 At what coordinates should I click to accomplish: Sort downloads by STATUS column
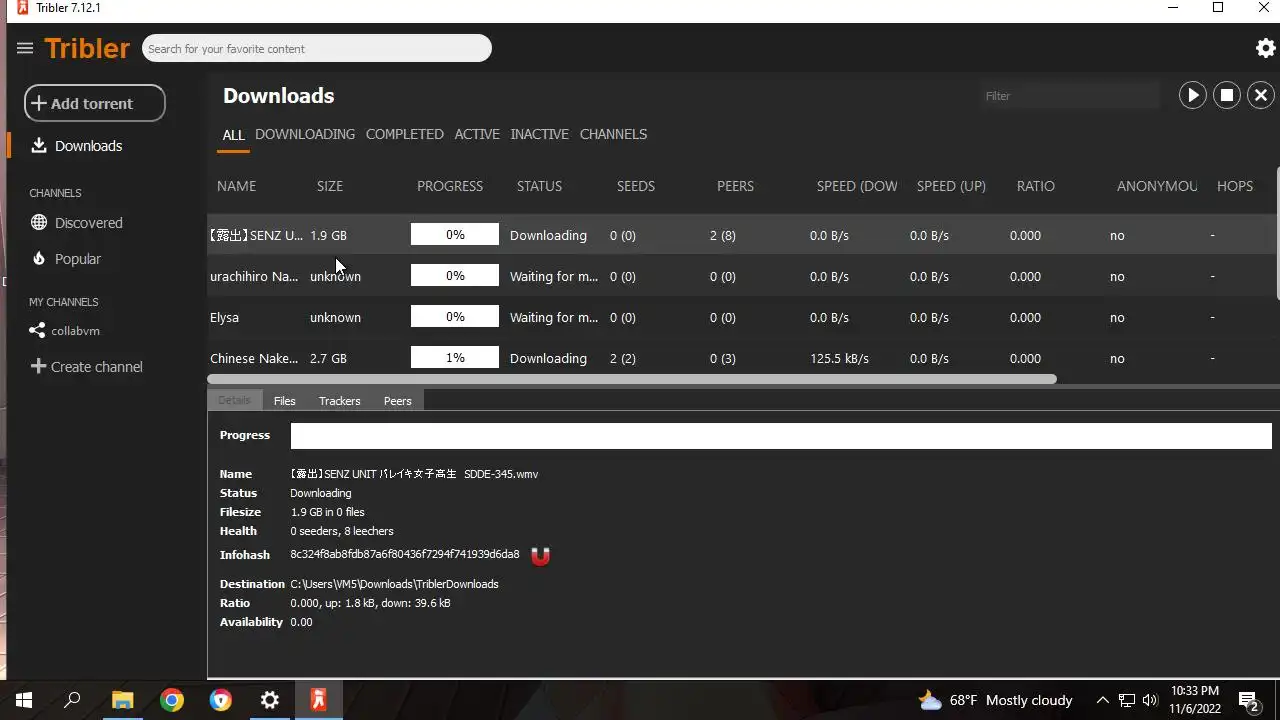[x=539, y=186]
